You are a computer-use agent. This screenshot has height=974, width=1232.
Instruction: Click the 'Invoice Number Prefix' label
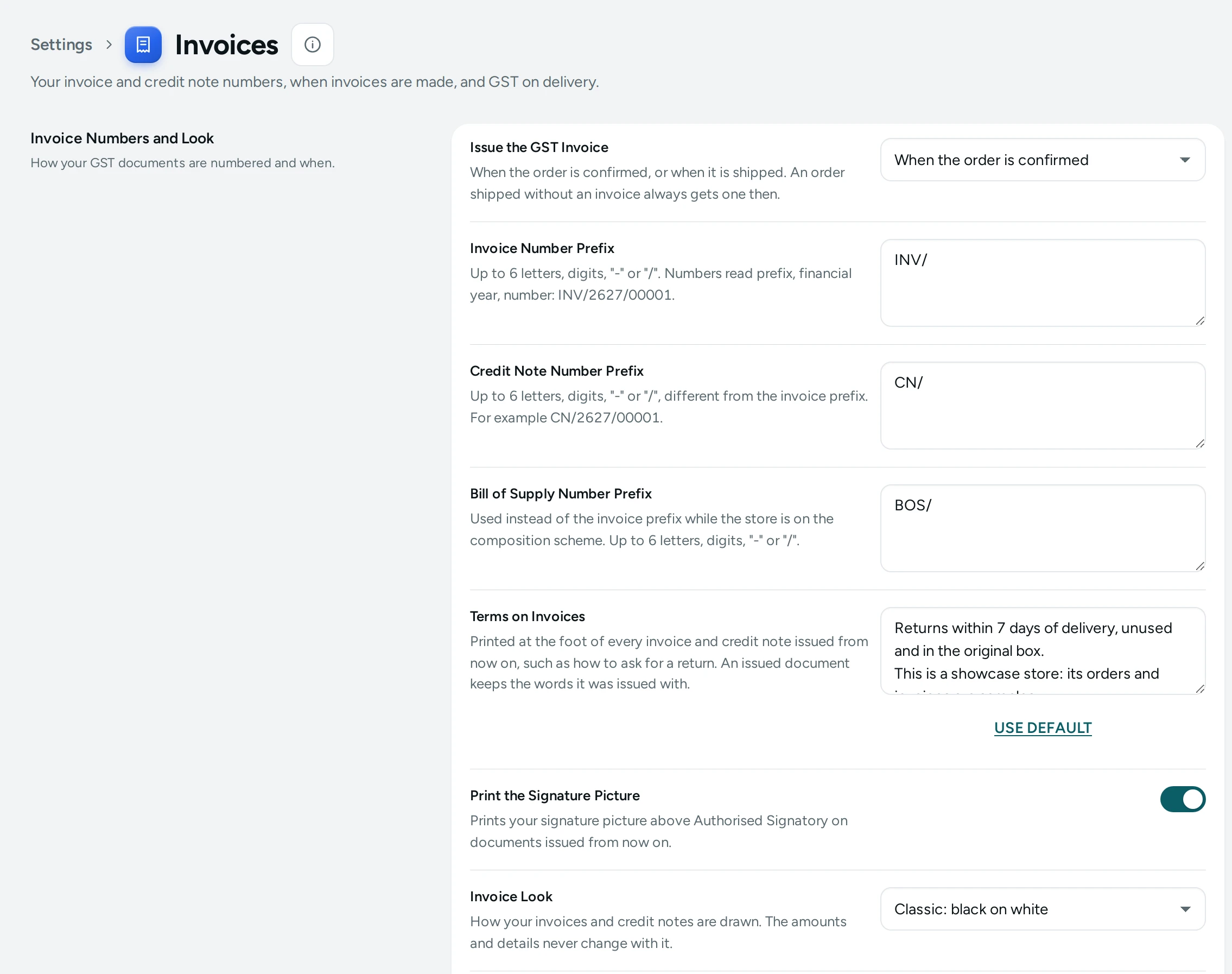pos(542,248)
